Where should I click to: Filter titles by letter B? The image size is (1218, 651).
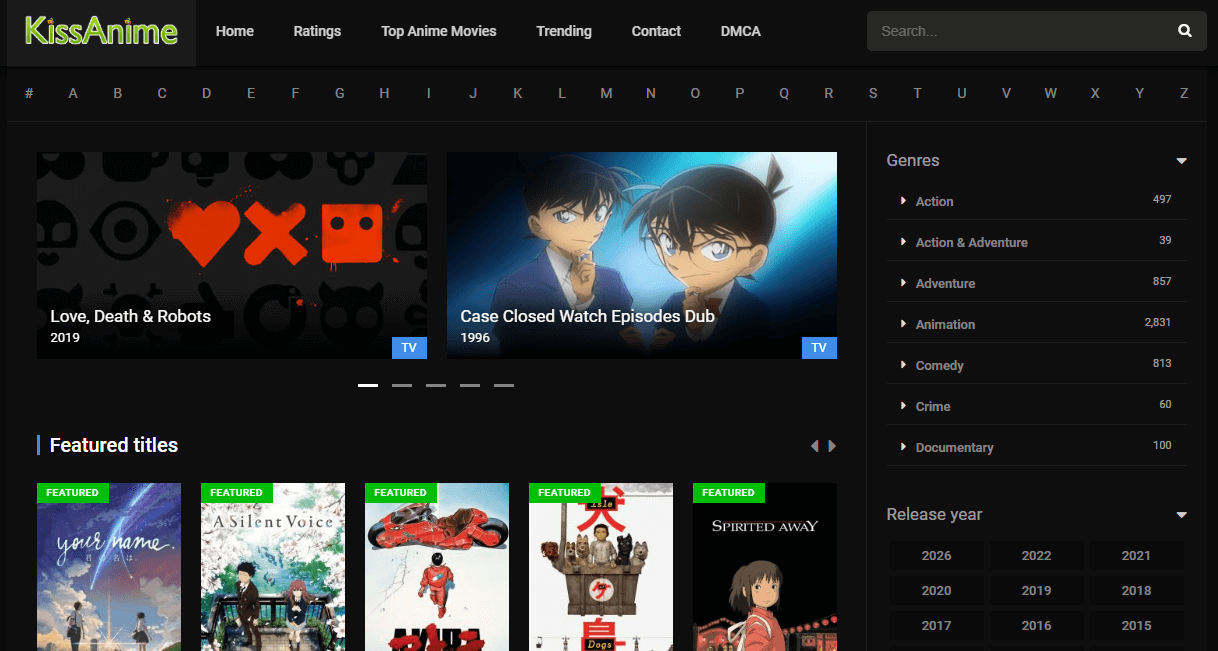[x=118, y=93]
